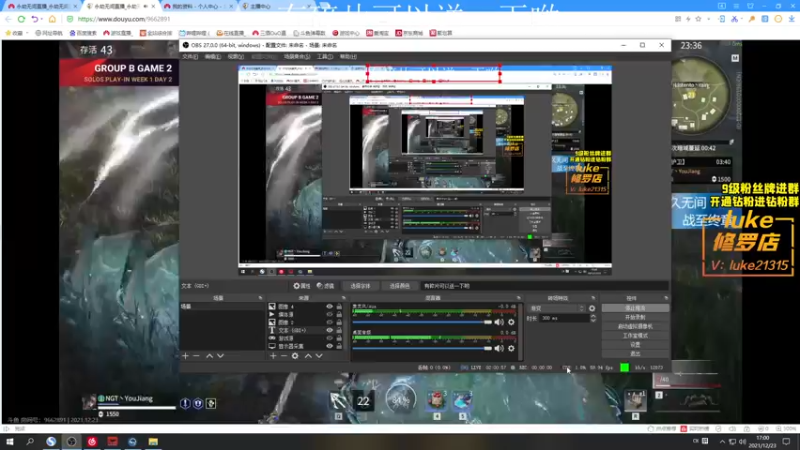Open the File menu in OBS
Screen dimensions: 800x450
click(189, 57)
